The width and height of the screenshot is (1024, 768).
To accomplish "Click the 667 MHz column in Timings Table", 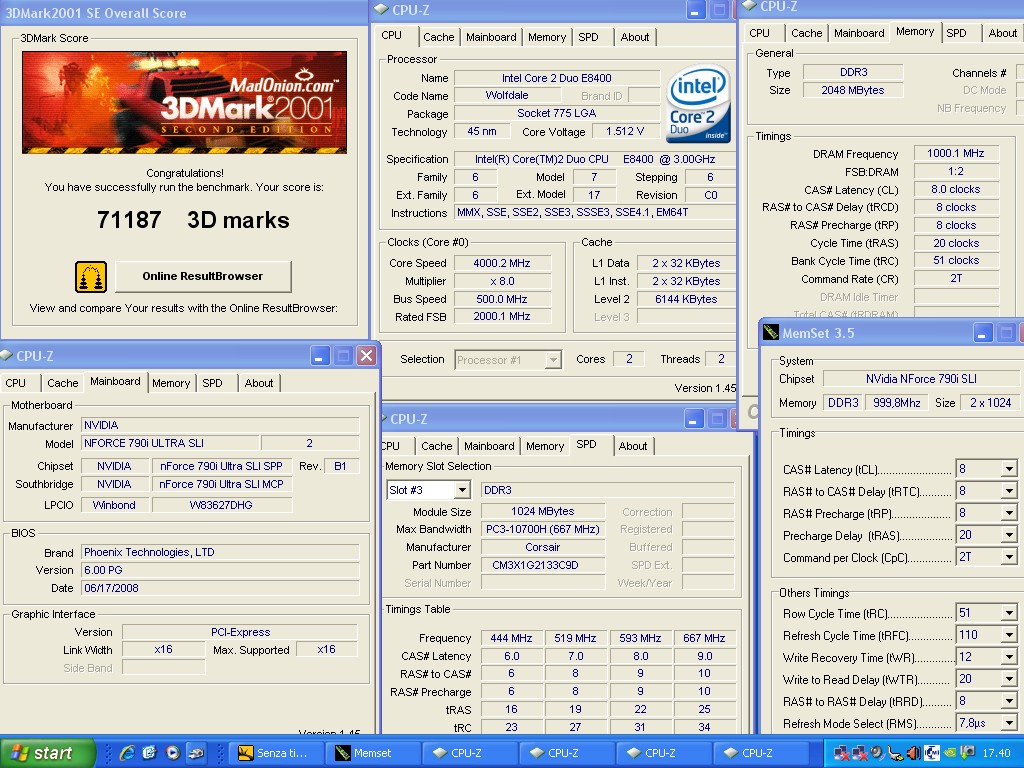I will [x=704, y=638].
